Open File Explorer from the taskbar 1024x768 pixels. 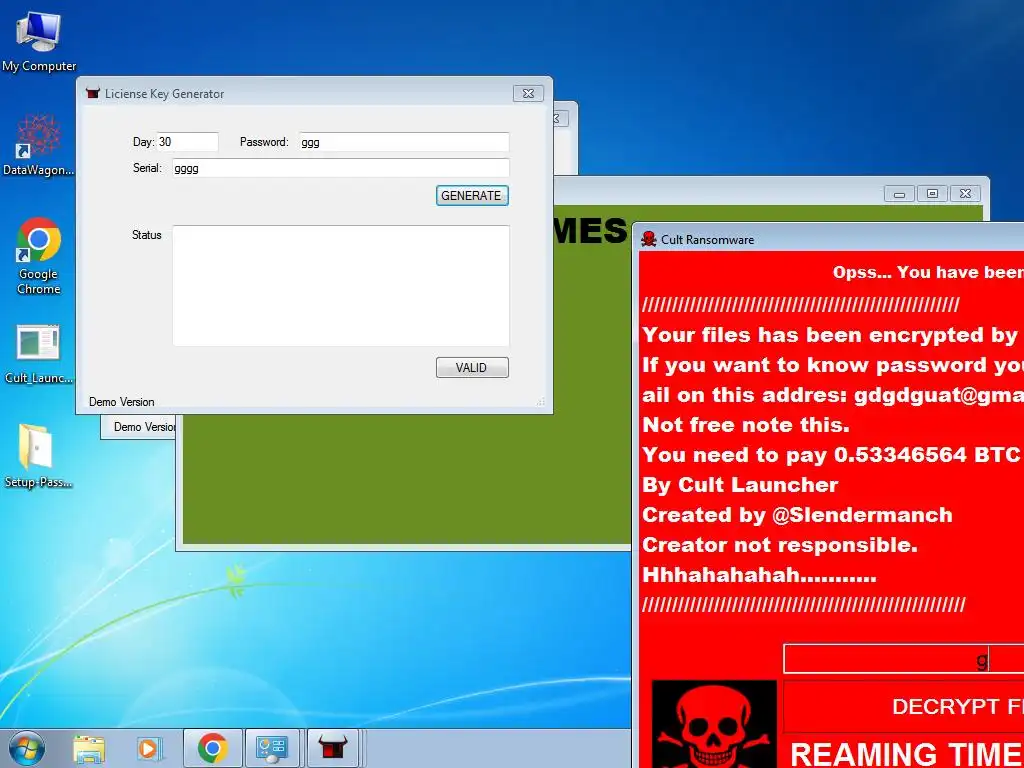click(89, 748)
